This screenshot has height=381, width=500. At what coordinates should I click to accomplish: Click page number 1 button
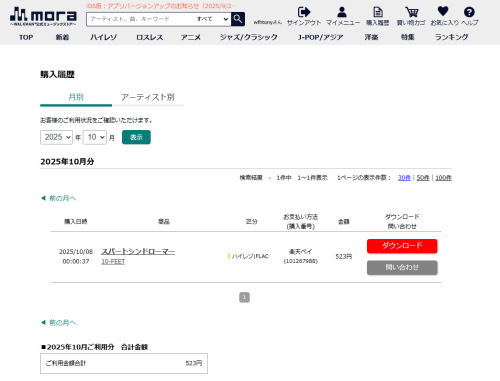(244, 297)
